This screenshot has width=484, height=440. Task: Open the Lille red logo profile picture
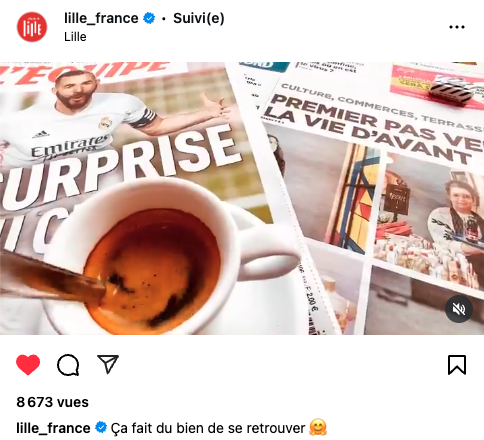32,27
